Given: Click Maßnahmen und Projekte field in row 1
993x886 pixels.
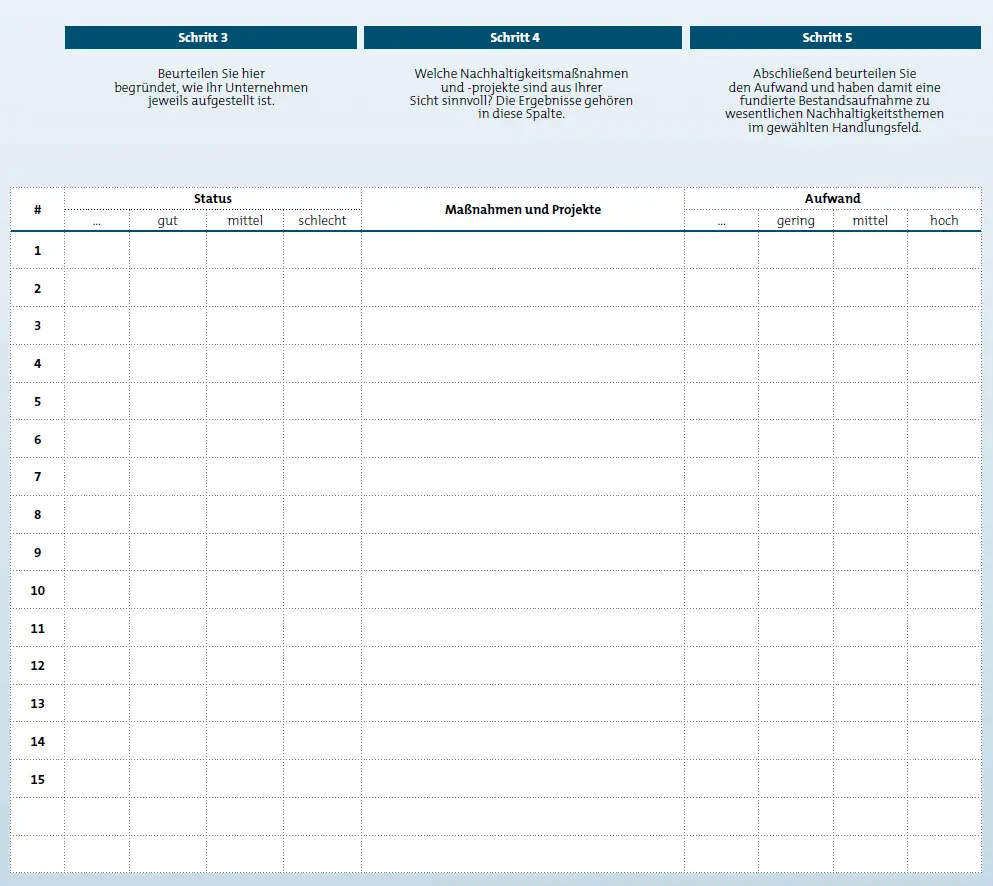Looking at the screenshot, I should pyautogui.click(x=523, y=251).
